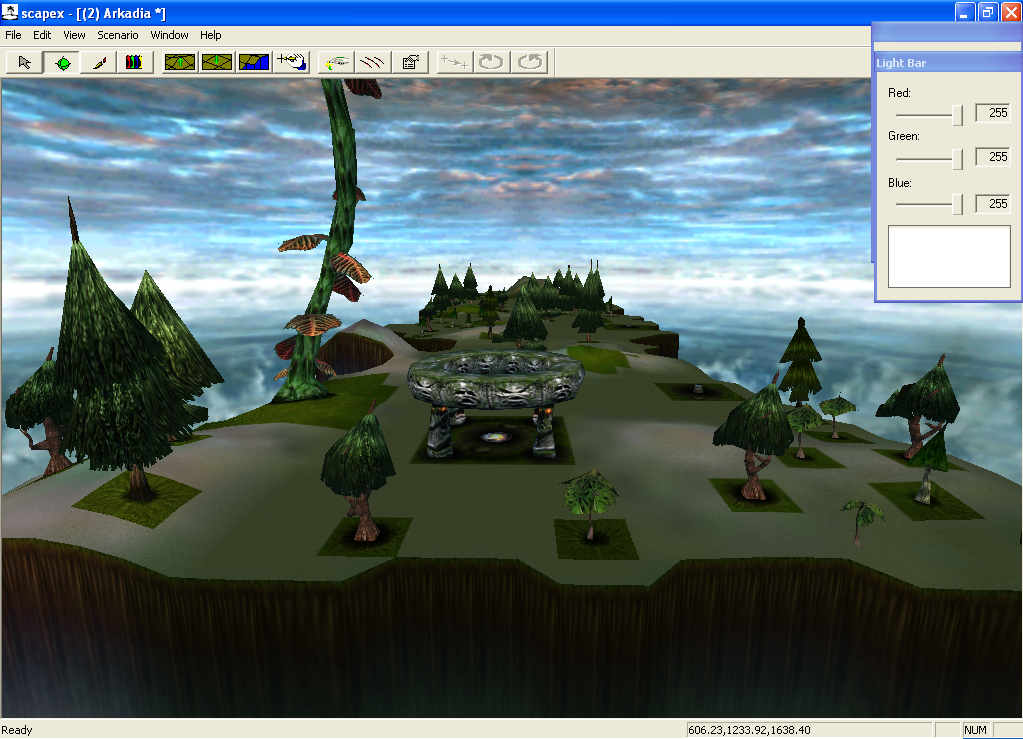Screen dimensions: 1023x739
Task: Open the Scenario menu
Action: pos(117,35)
